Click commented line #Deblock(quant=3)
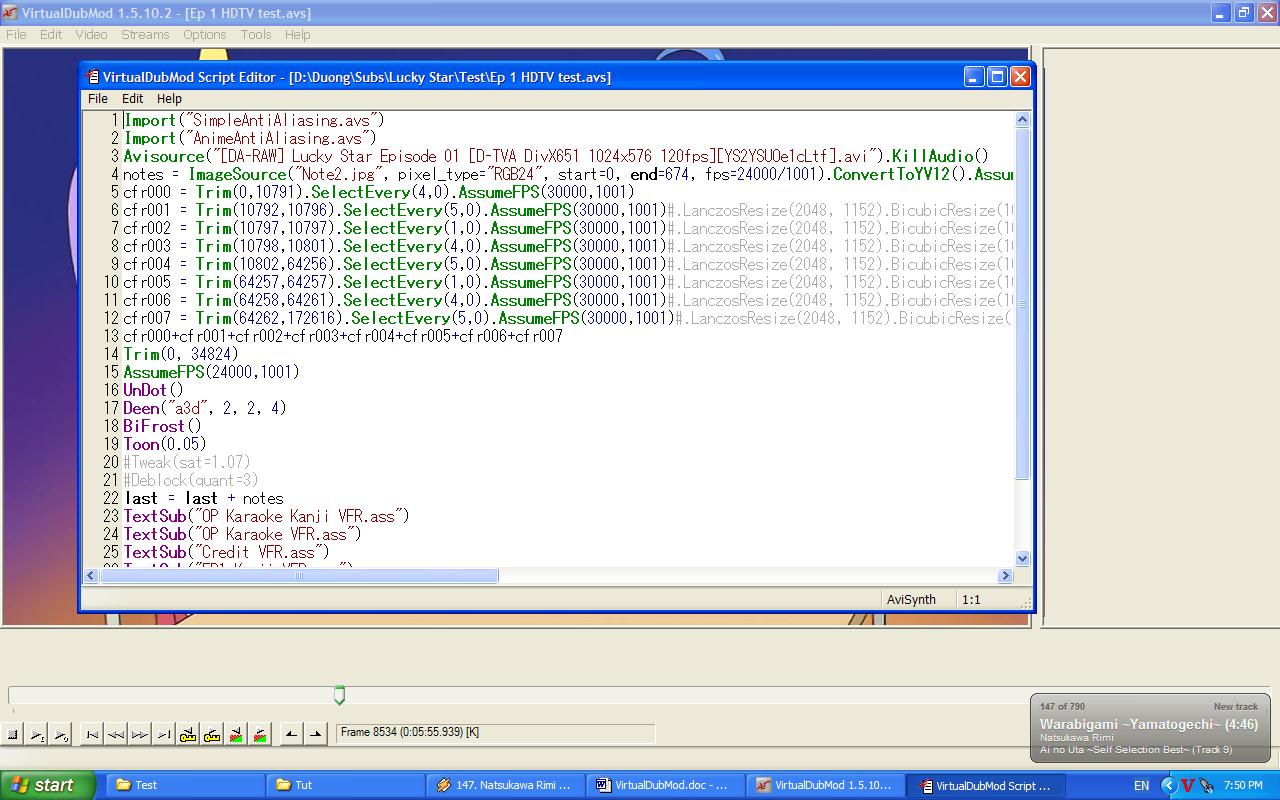Image resolution: width=1280 pixels, height=800 pixels. click(x=191, y=480)
